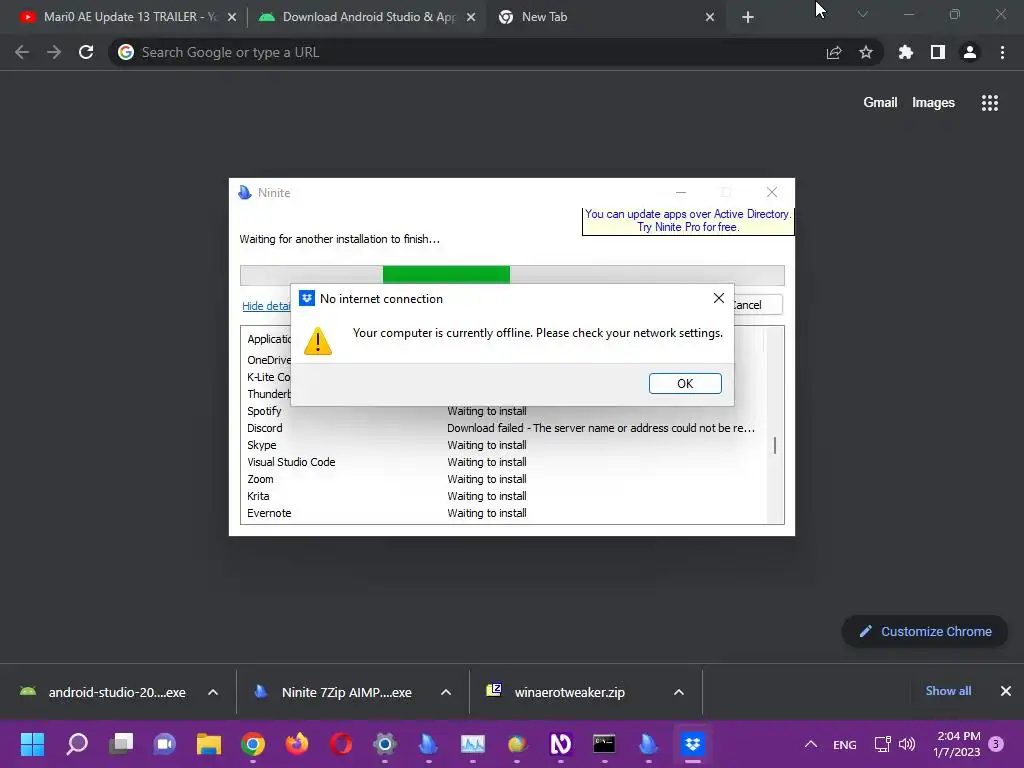Click the partly hidden Cancel button in Ninite

[758, 305]
